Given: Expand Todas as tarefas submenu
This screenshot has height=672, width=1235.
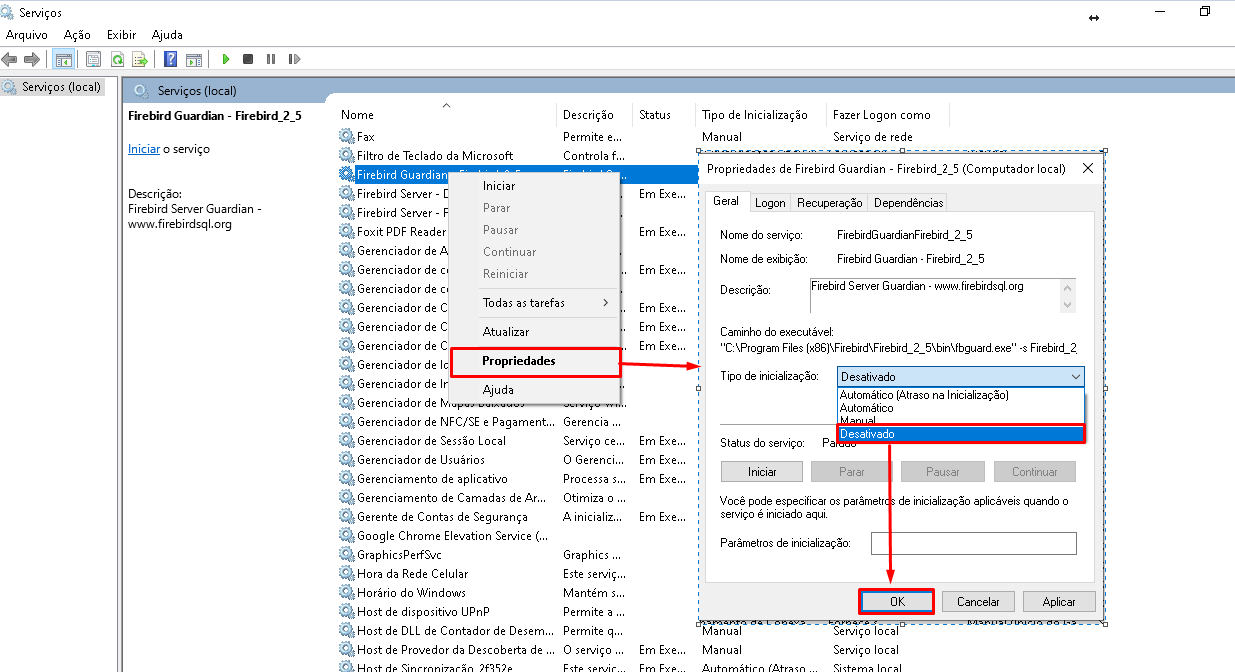Looking at the screenshot, I should 535,302.
